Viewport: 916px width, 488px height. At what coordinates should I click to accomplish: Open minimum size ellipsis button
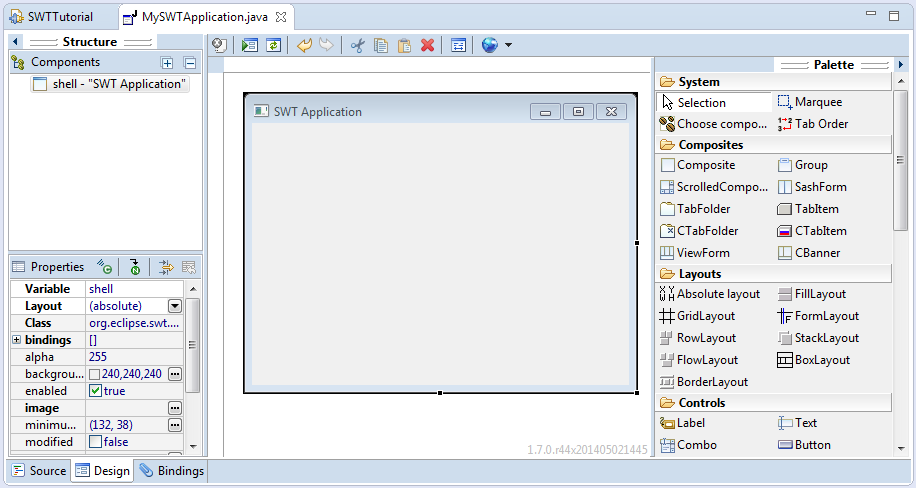175,425
